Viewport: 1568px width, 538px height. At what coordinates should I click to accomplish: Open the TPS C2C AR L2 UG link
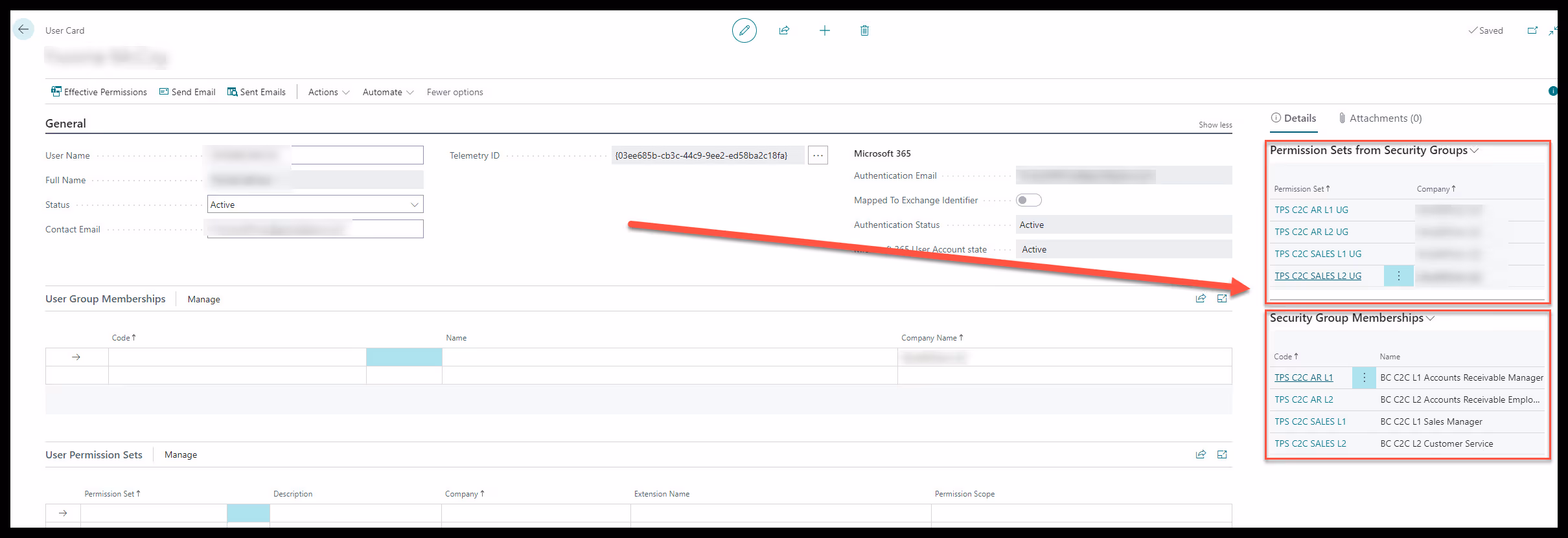tap(1311, 232)
